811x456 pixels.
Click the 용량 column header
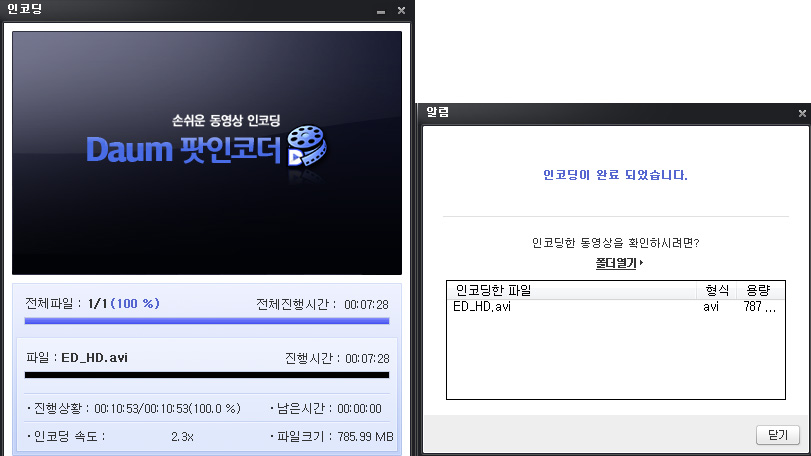(x=759, y=291)
